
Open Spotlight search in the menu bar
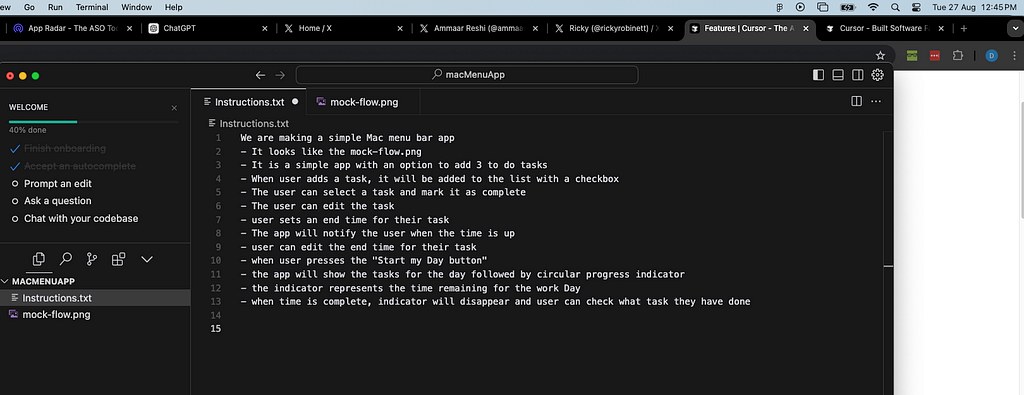[895, 7]
